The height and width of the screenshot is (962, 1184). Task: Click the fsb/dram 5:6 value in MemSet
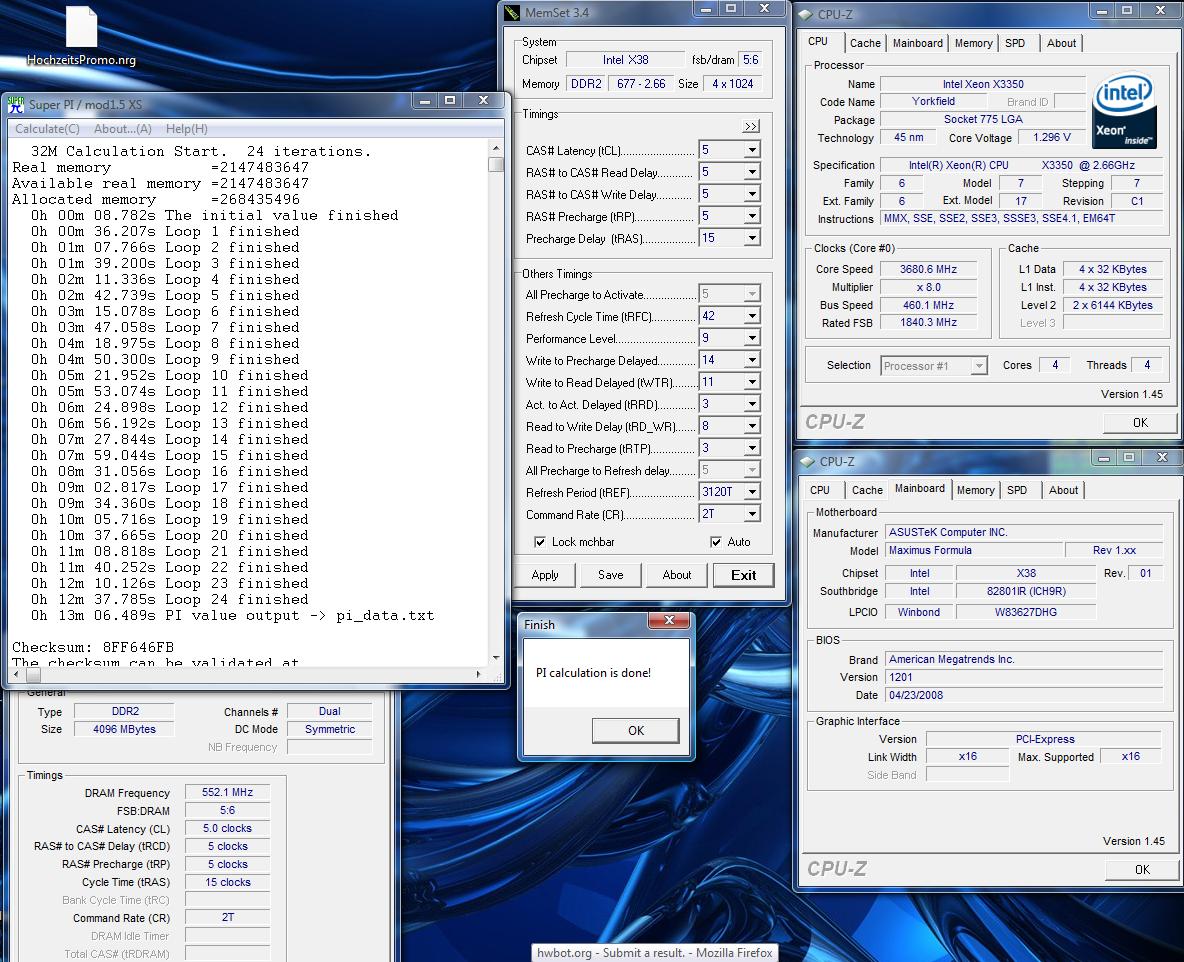[x=750, y=60]
